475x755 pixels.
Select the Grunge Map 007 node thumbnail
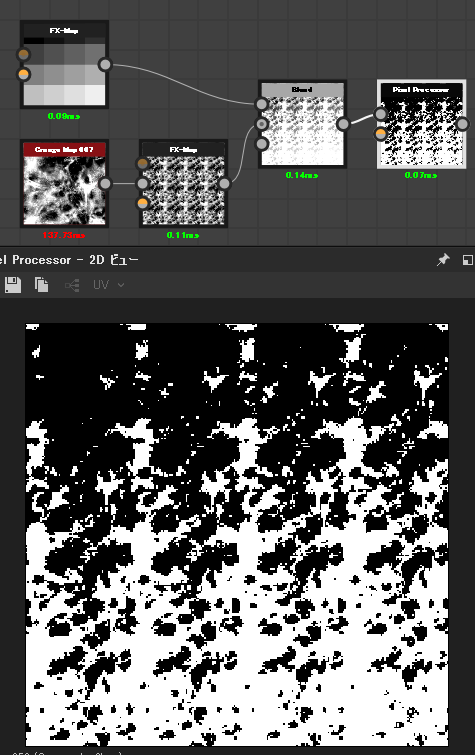pos(64,190)
